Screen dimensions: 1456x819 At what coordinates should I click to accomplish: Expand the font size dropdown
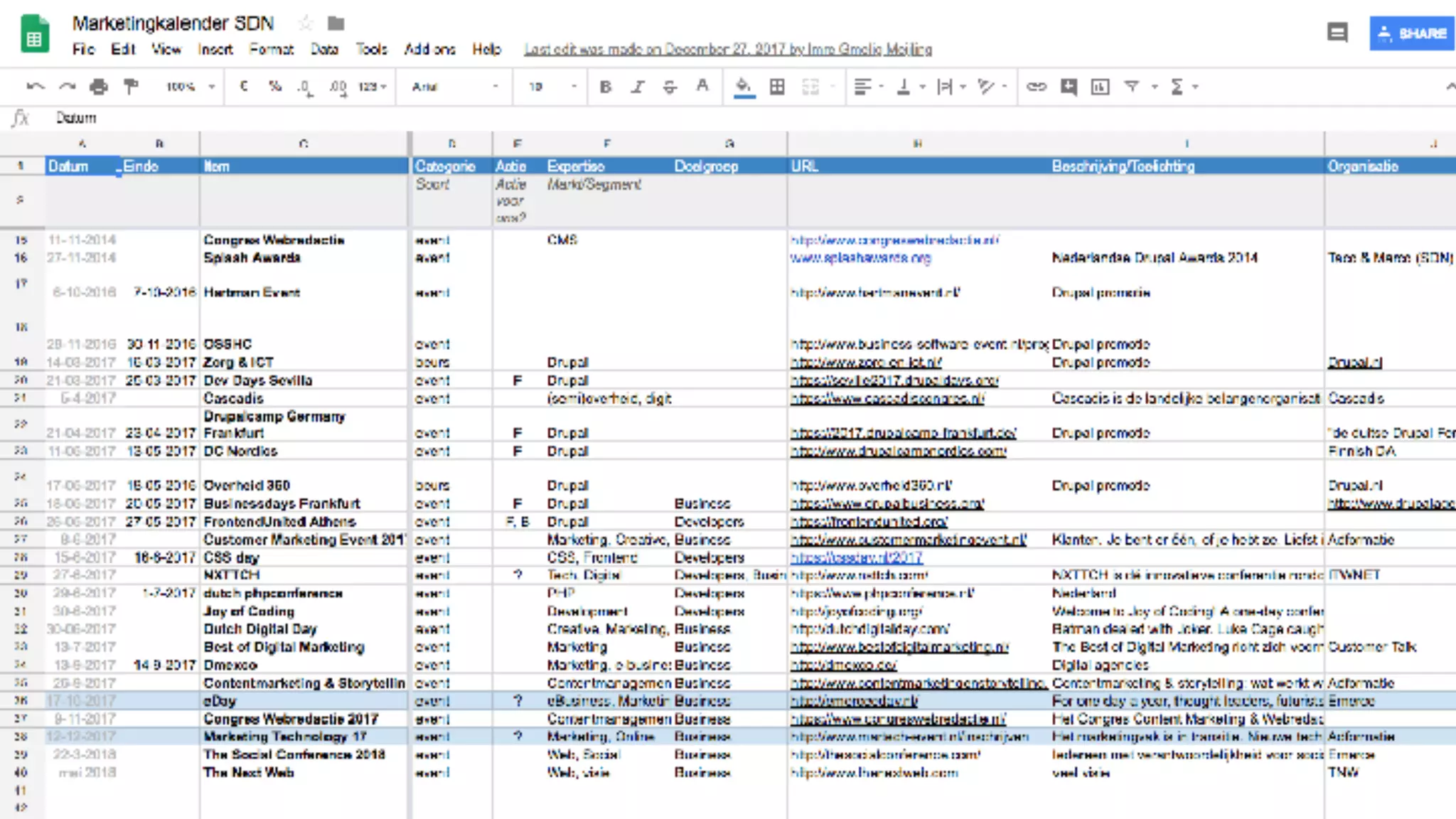(552, 87)
